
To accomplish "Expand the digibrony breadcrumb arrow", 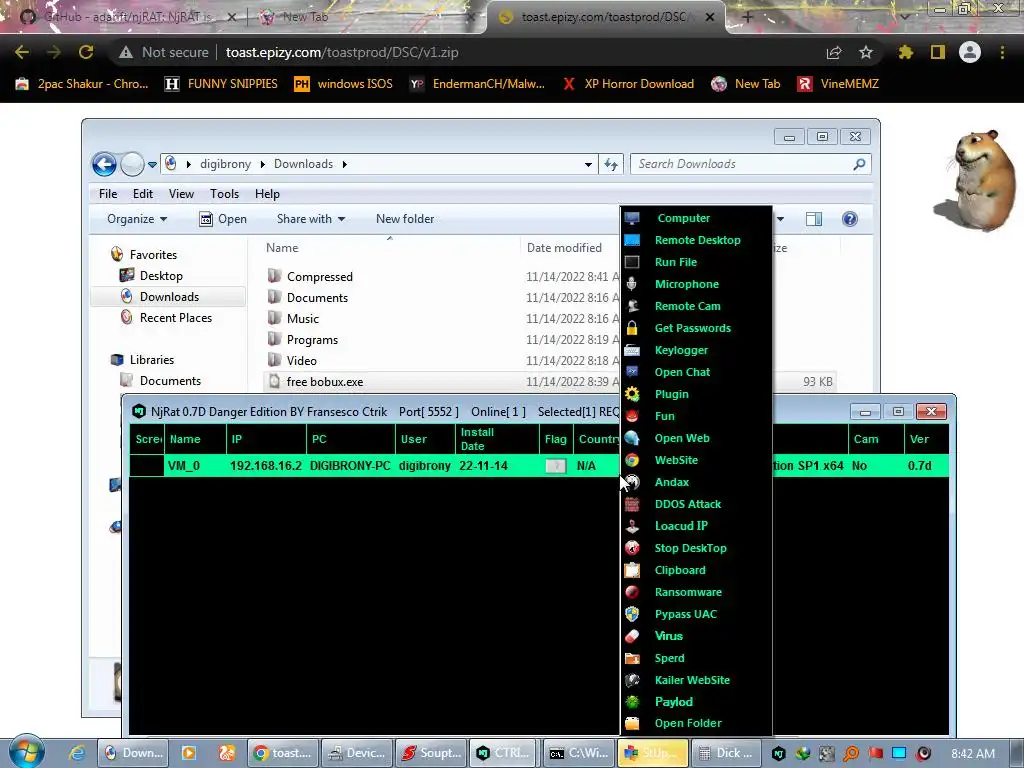I will [x=263, y=164].
